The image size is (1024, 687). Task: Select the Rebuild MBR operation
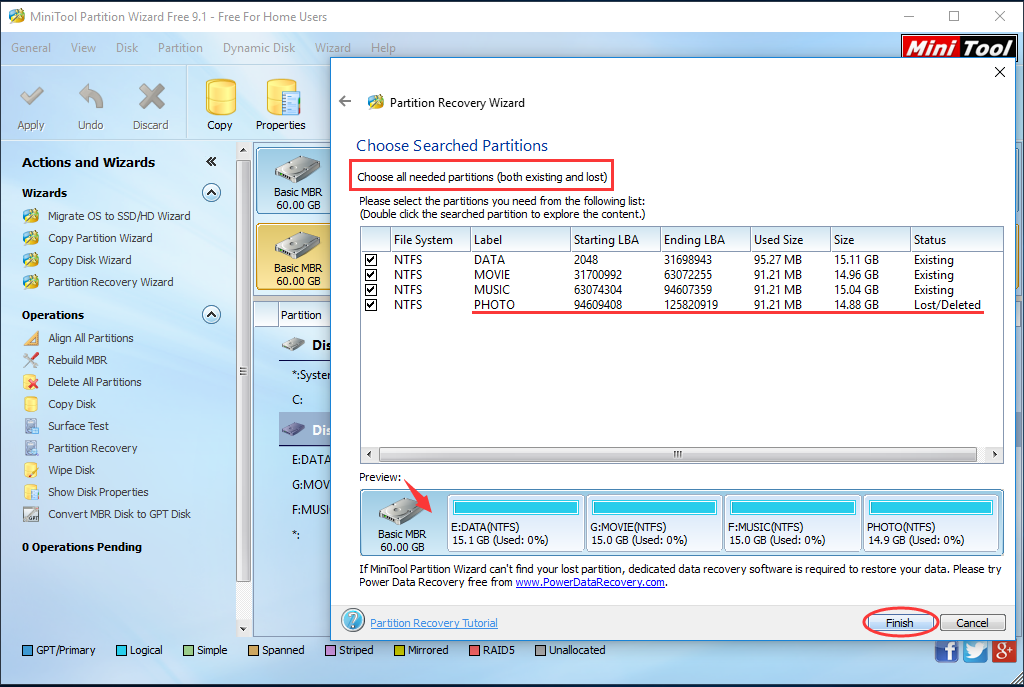point(78,360)
